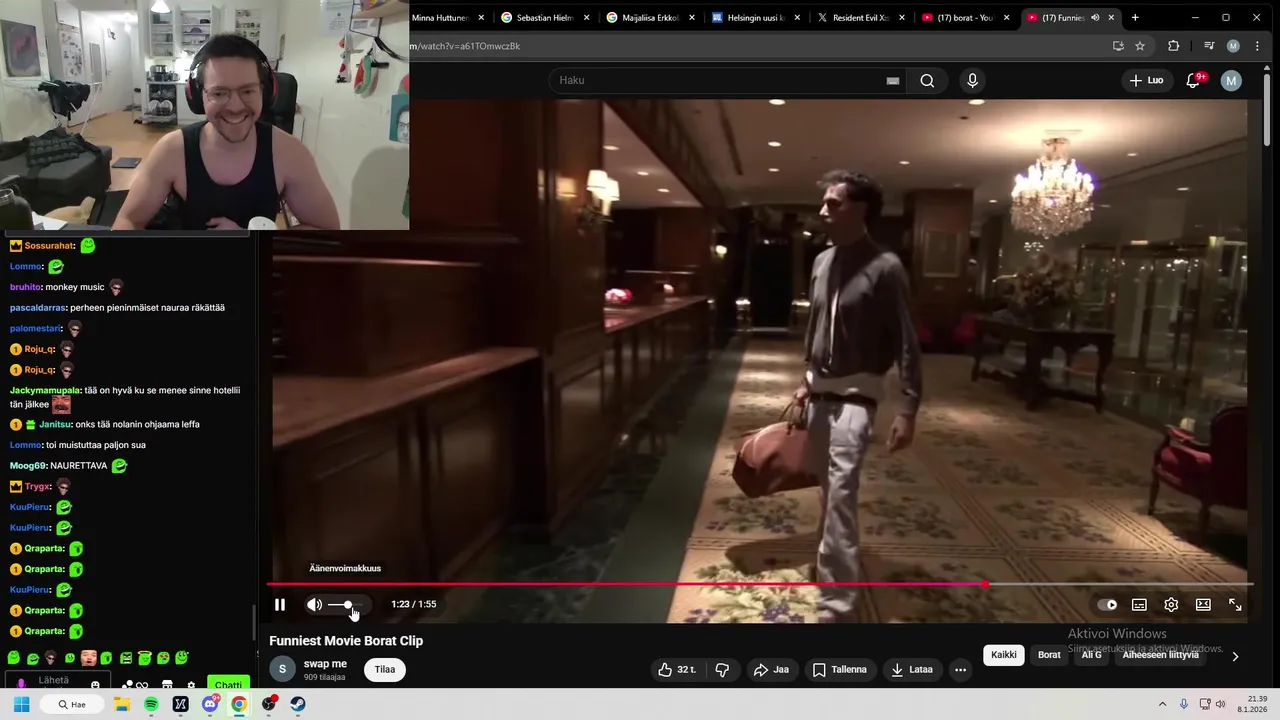
Task: Open Steam from the taskbar
Action: click(x=298, y=704)
